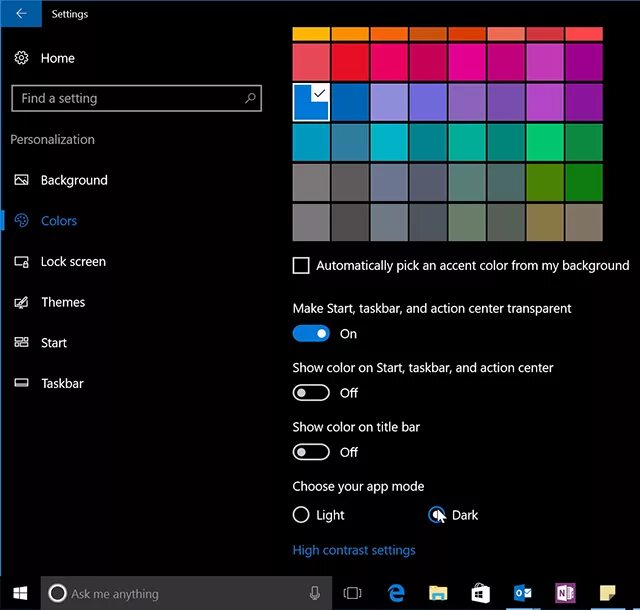Click the Cortana microphone icon
This screenshot has height=610, width=640.
point(314,593)
